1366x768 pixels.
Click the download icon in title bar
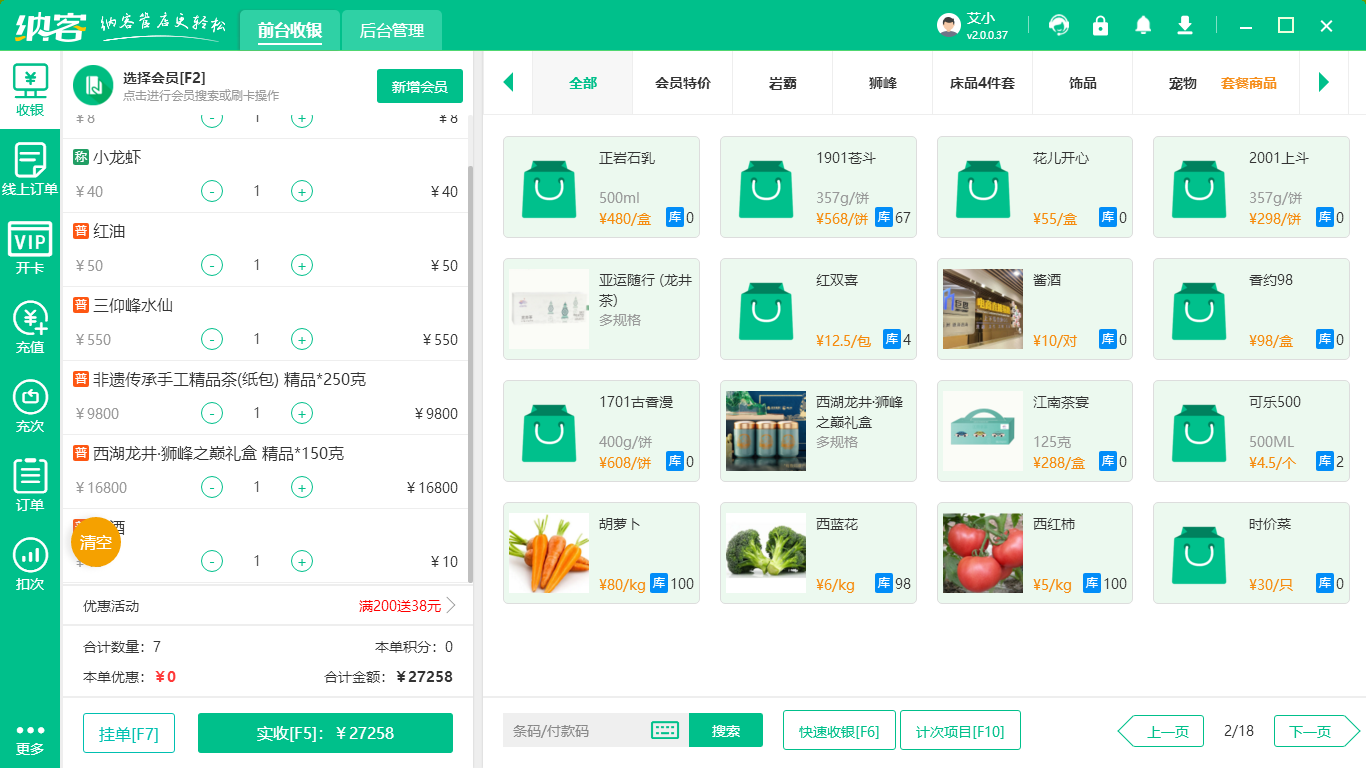(1185, 25)
